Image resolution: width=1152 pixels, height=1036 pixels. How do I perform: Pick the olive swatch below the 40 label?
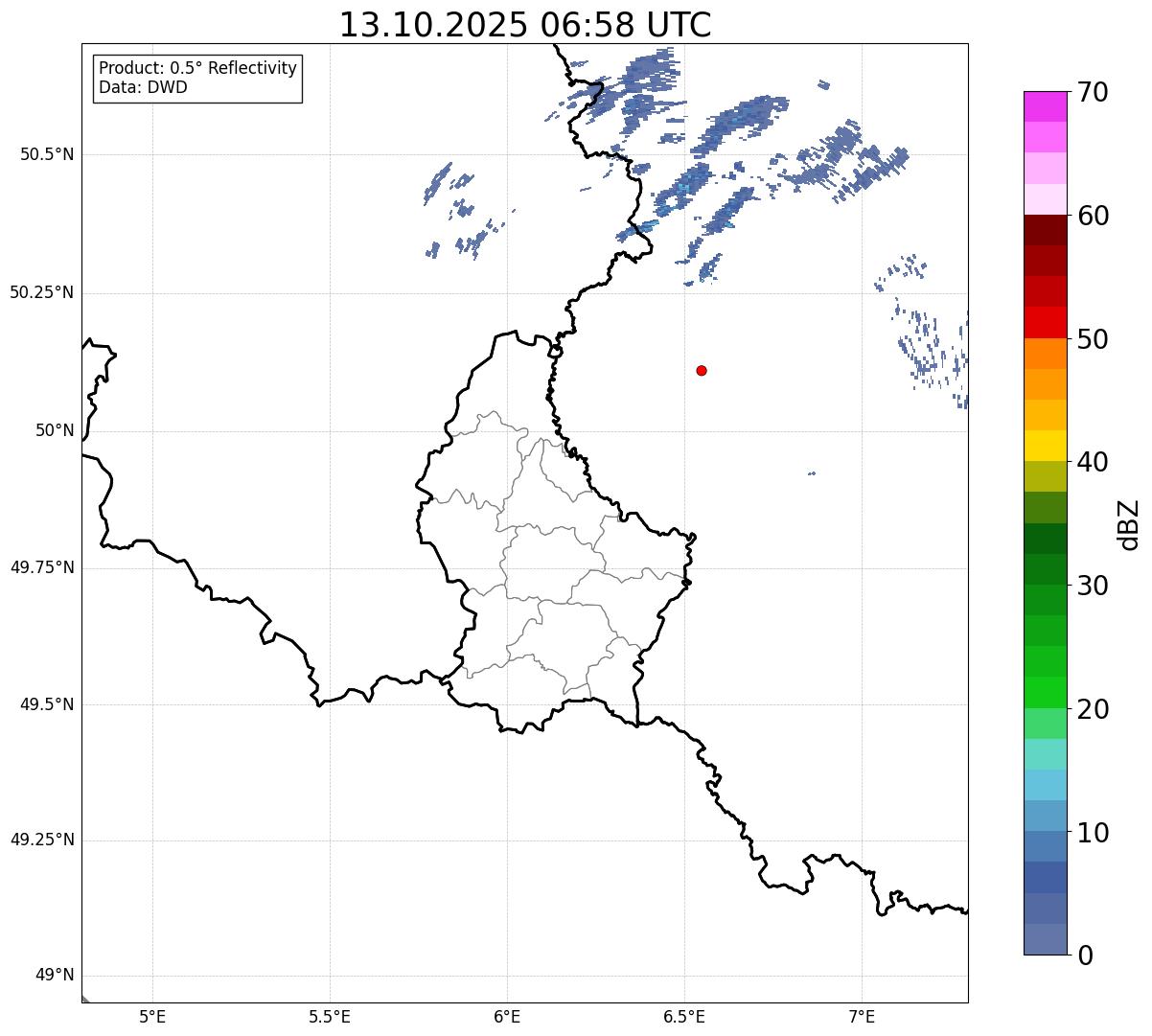pyautogui.click(x=1046, y=476)
